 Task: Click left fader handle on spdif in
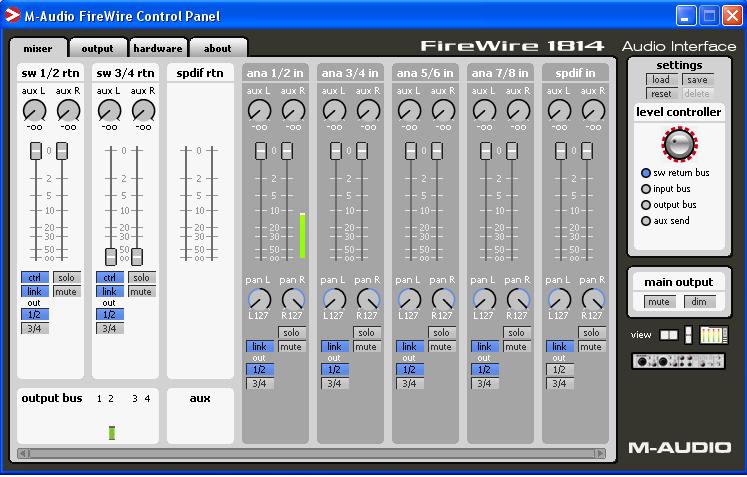point(561,151)
